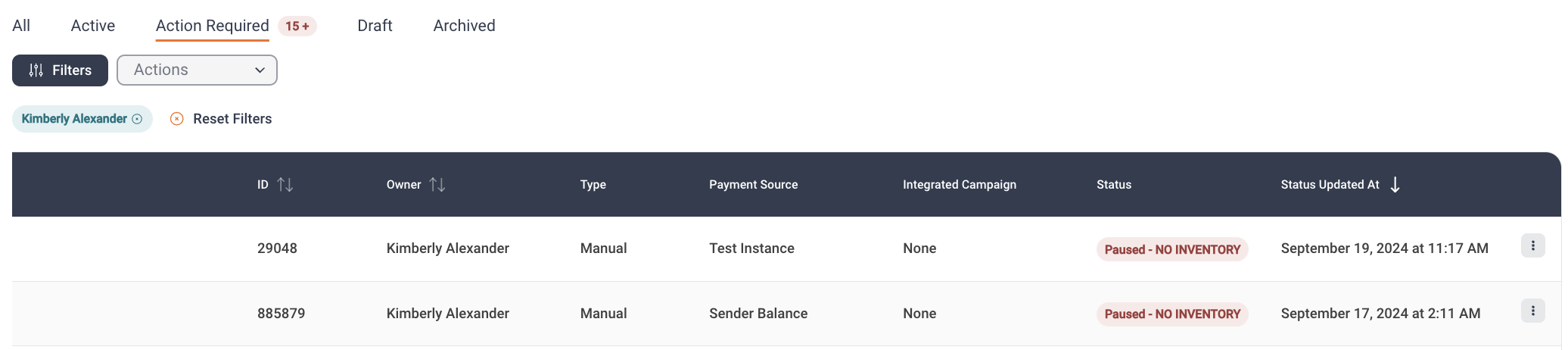Click the Filters button
Screen dimensions: 1568x350
coord(60,70)
